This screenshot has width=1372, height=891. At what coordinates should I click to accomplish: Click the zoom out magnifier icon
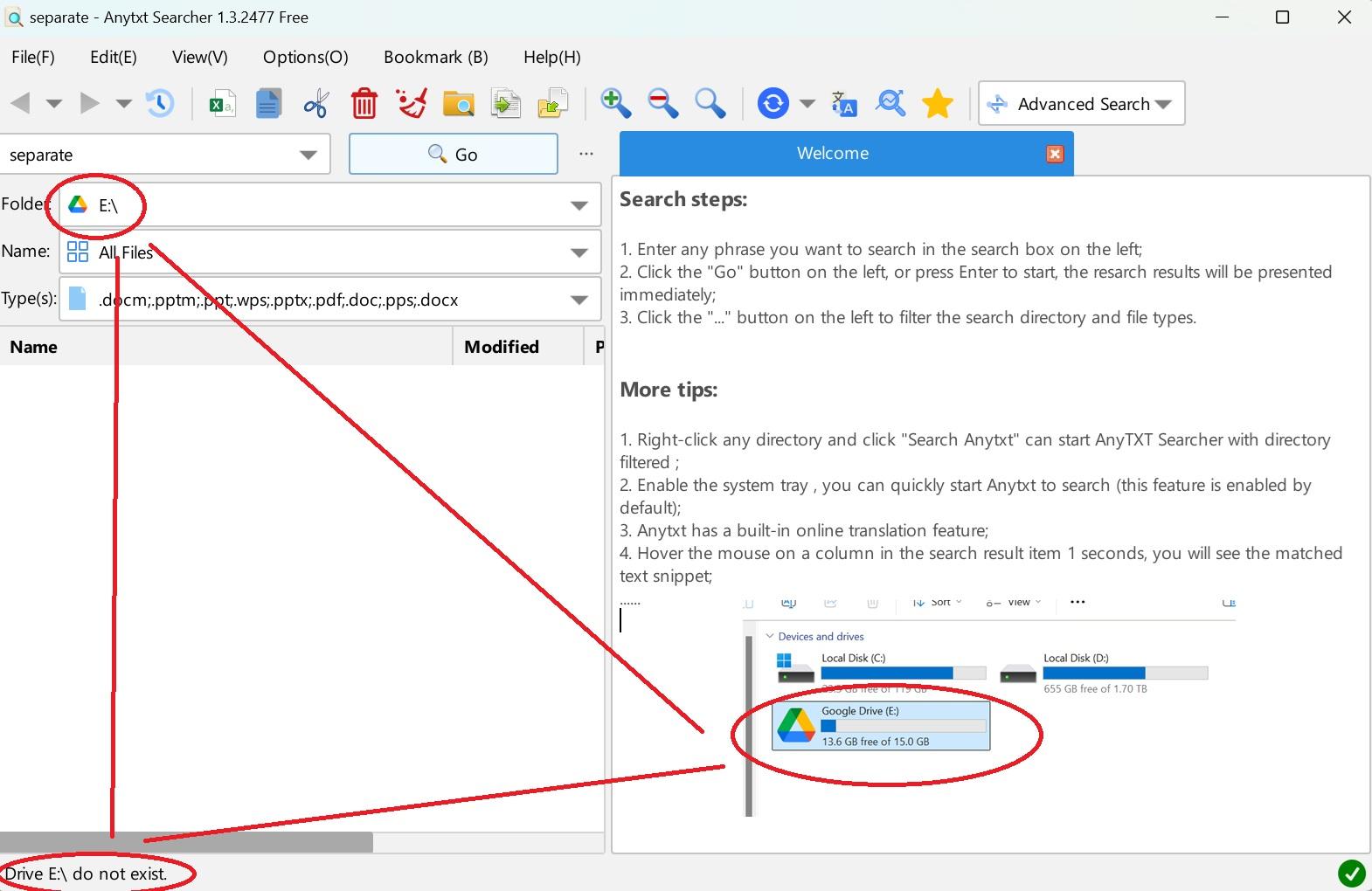(x=662, y=103)
